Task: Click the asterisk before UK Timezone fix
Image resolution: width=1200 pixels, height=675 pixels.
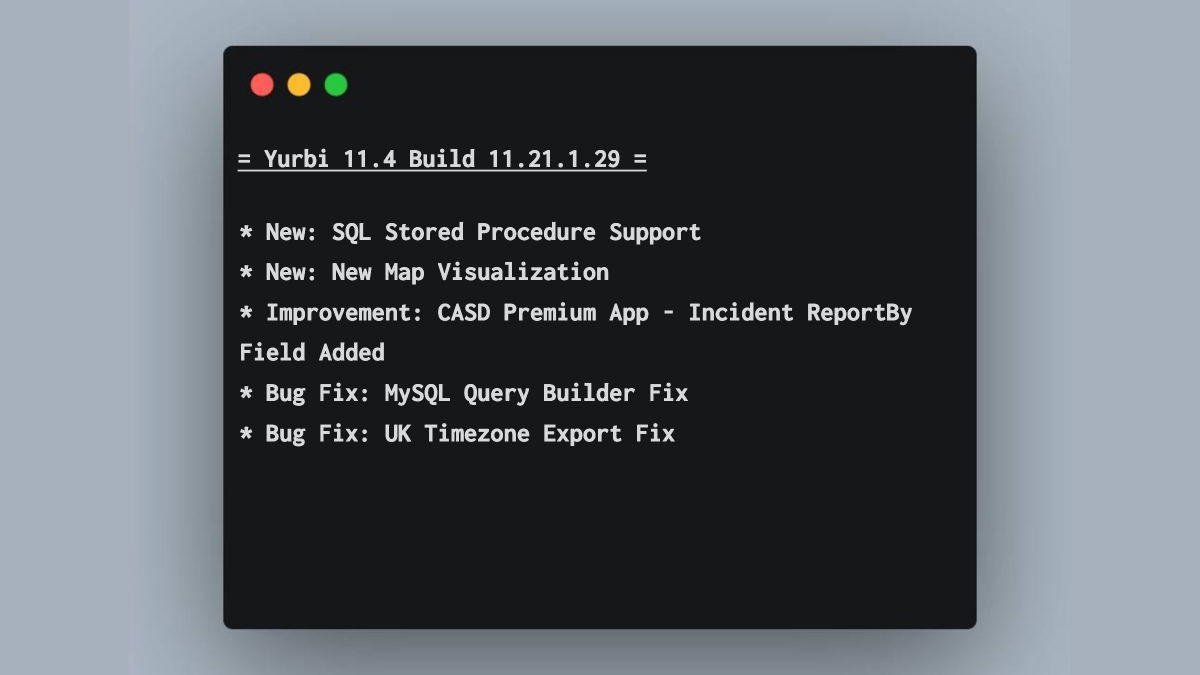Action: pyautogui.click(x=246, y=434)
